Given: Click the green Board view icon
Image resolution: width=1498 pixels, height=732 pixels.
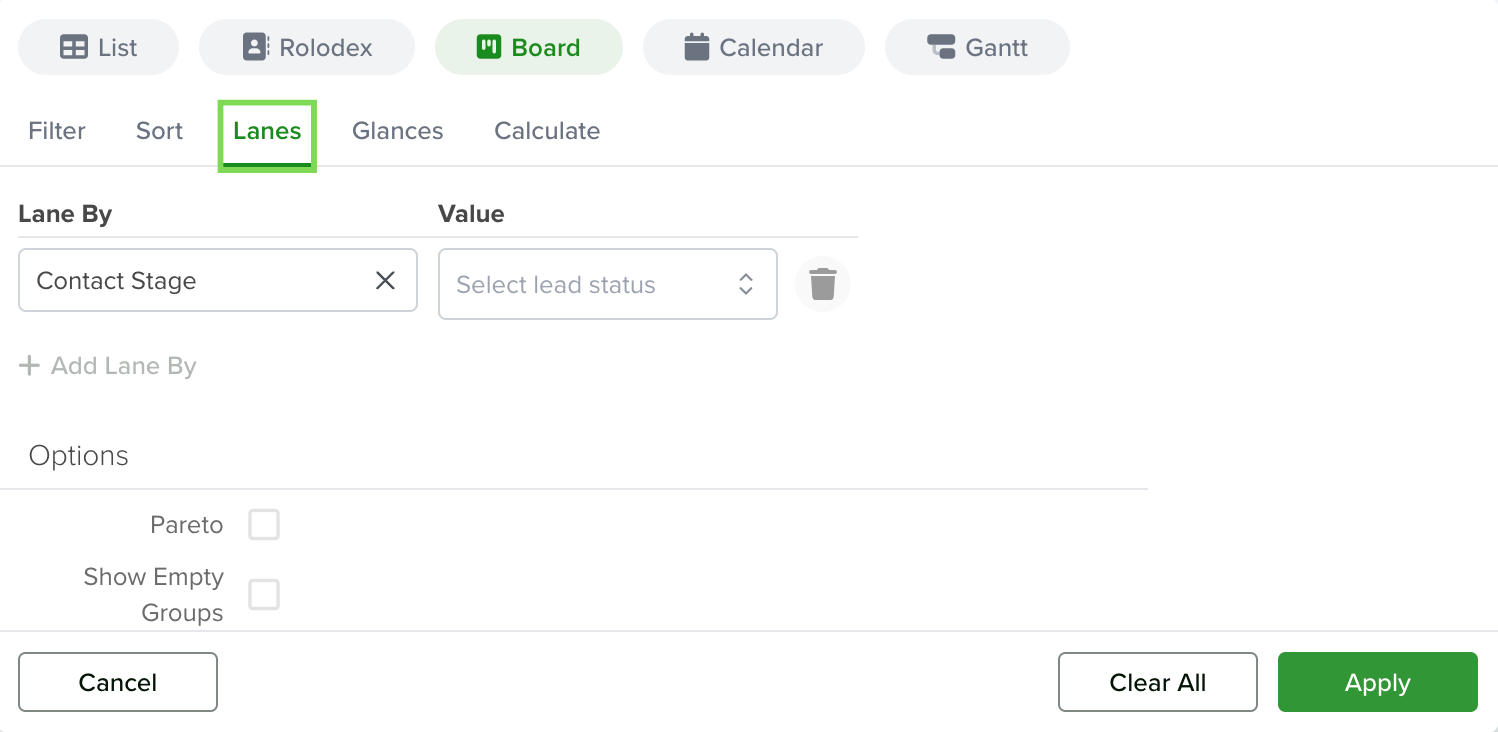Looking at the screenshot, I should click(x=488, y=47).
